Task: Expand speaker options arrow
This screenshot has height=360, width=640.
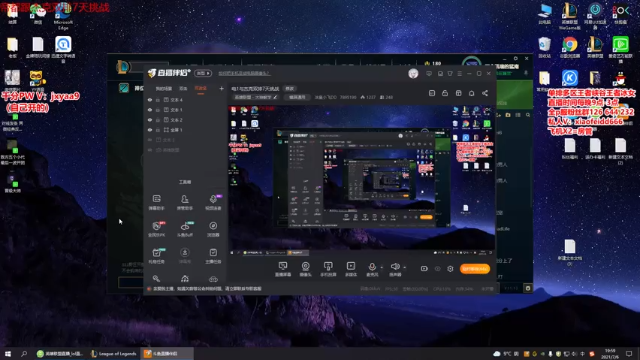Action: click(404, 268)
